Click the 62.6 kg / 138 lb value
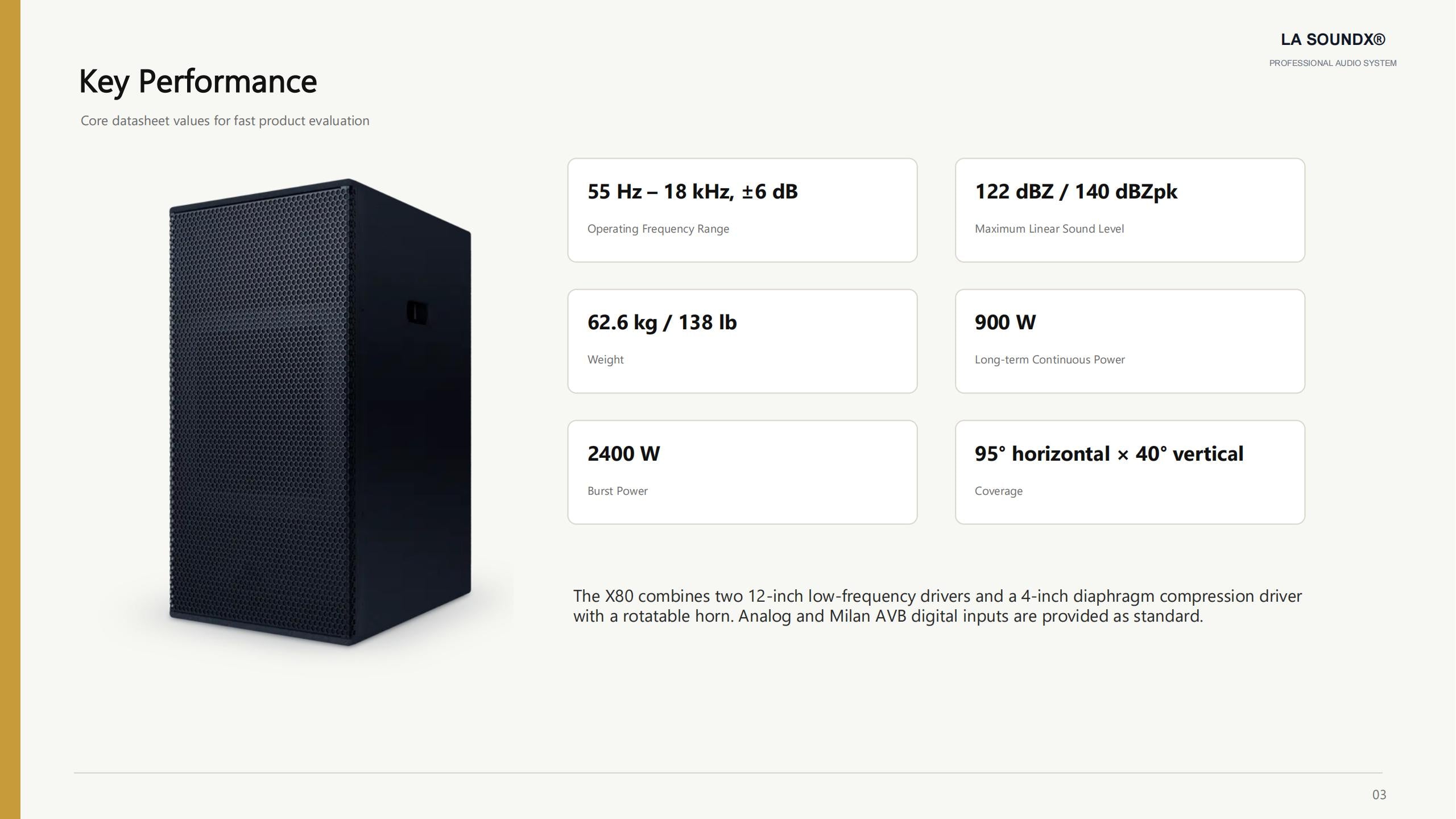1456x819 pixels. (x=662, y=322)
